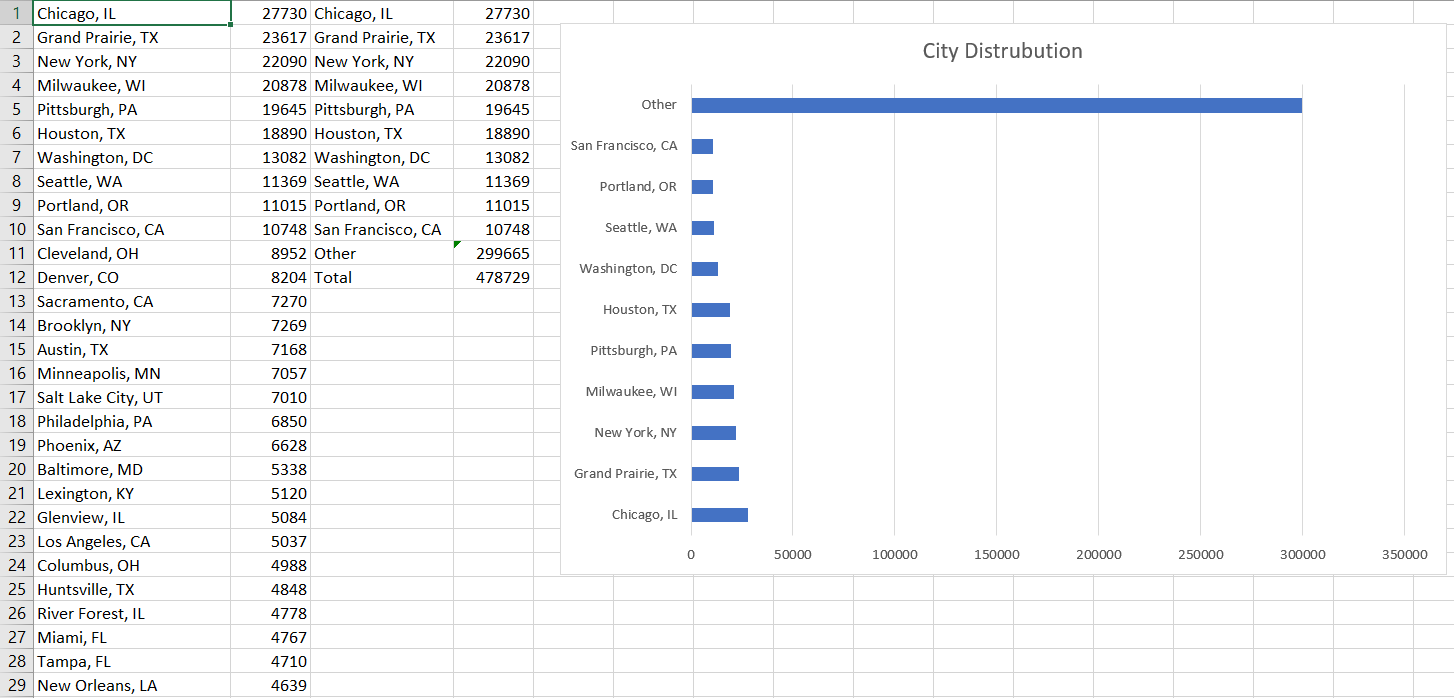
Task: Click the green error triangle on 299665 cell
Action: point(457,245)
